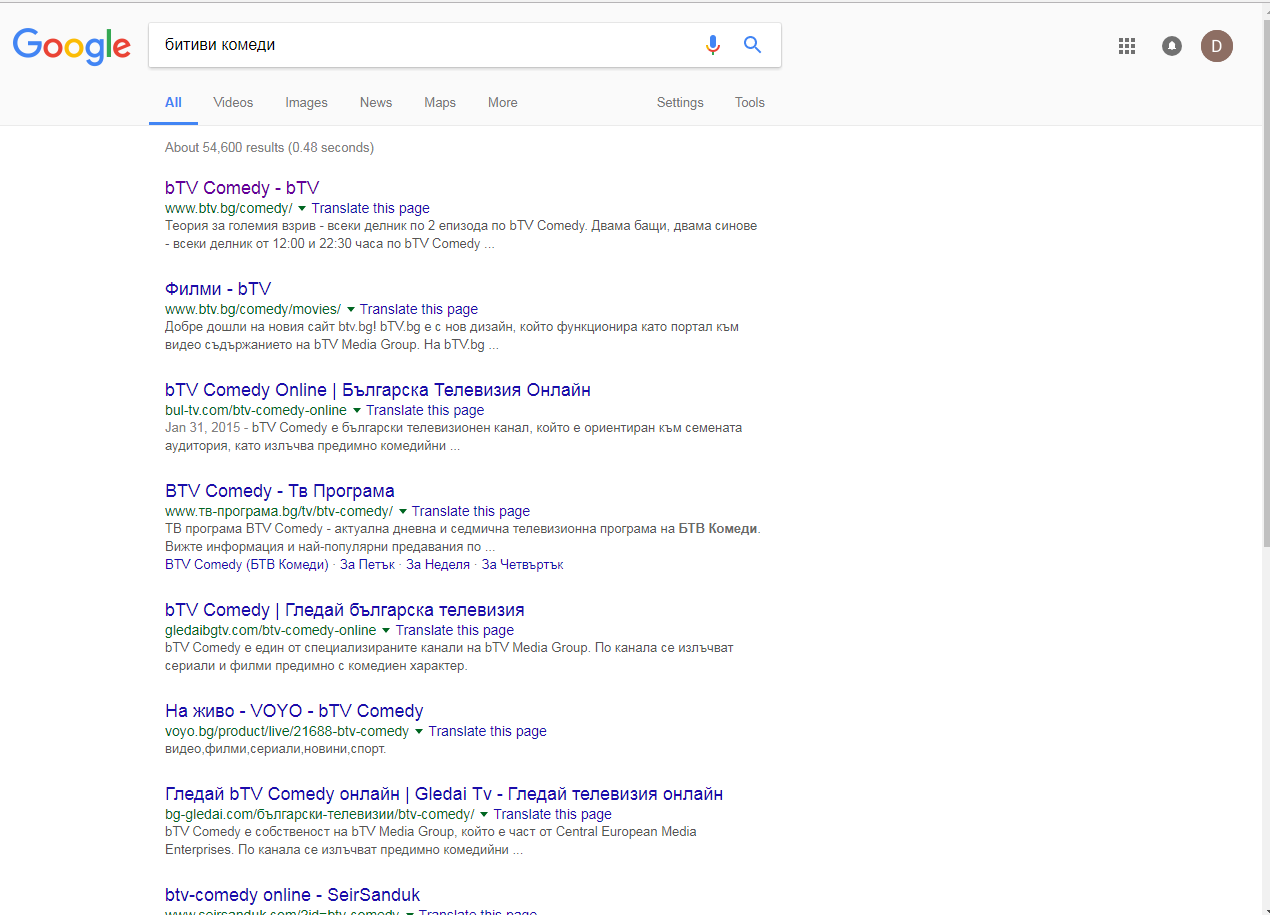Translate the bul-tv.com page
The height and width of the screenshot is (915, 1270).
[425, 411]
